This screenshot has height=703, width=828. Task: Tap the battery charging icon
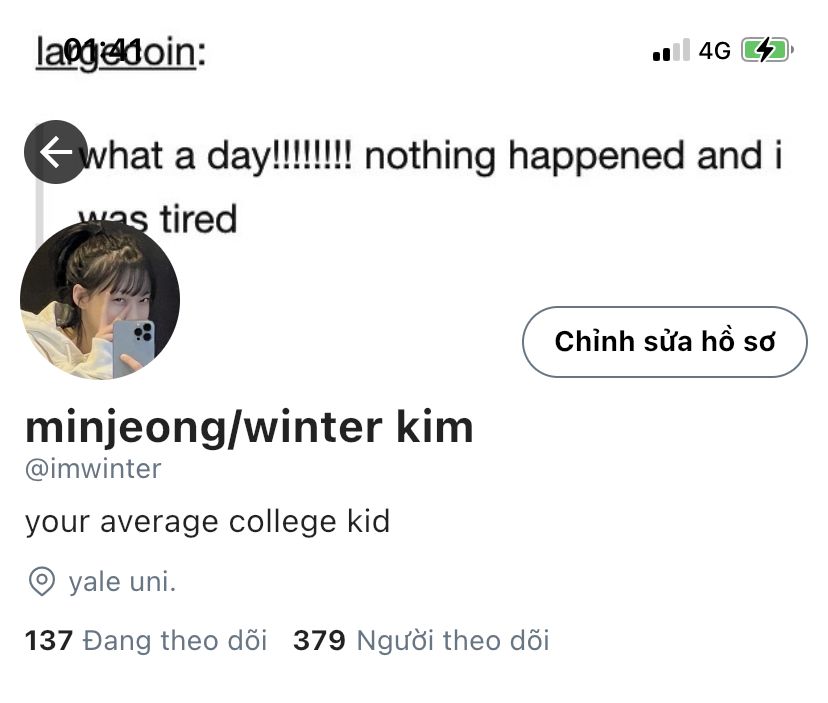tap(767, 51)
